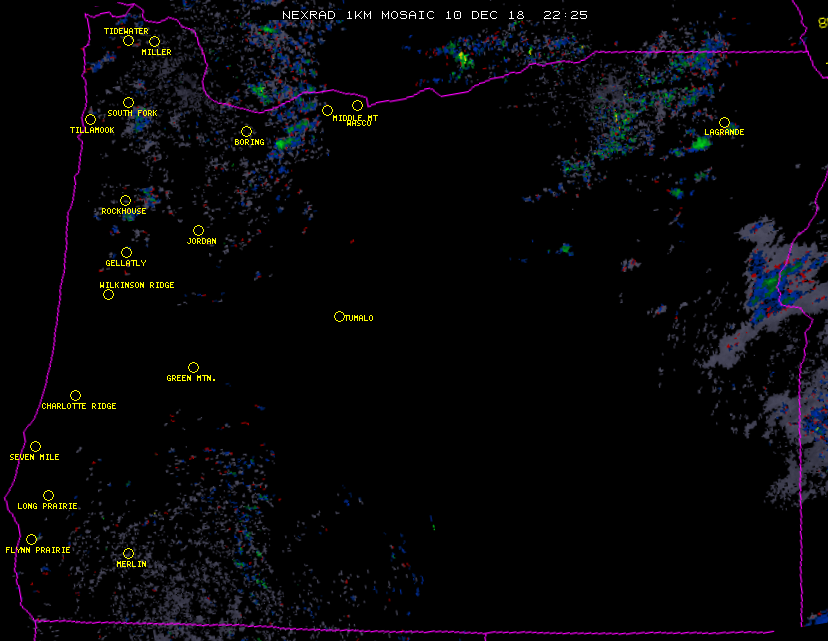The width and height of the screenshot is (828, 641).
Task: Select the Miller station circle marker
Action: (x=154, y=41)
